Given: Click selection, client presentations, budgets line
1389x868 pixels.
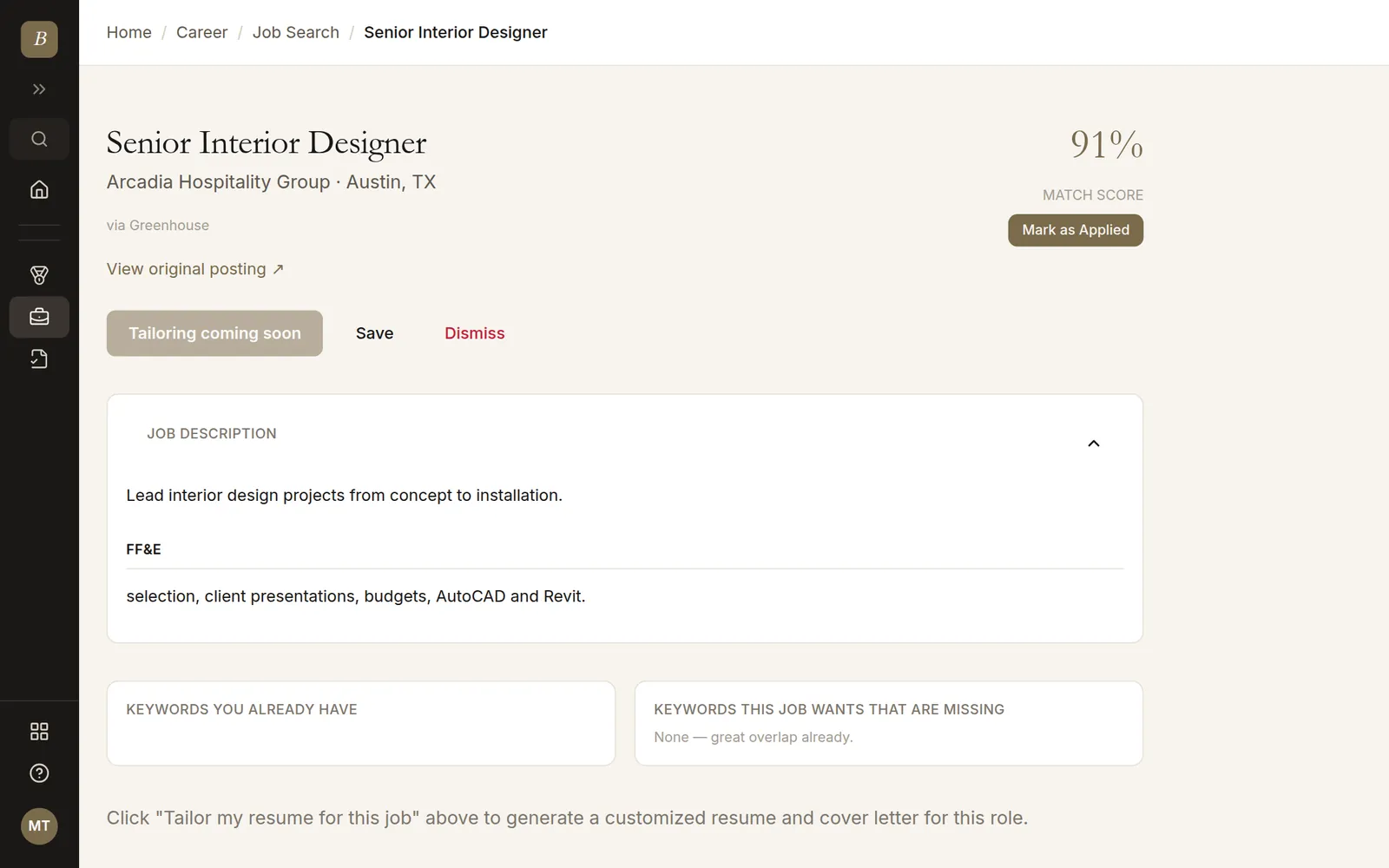Looking at the screenshot, I should pyautogui.click(x=356, y=596).
